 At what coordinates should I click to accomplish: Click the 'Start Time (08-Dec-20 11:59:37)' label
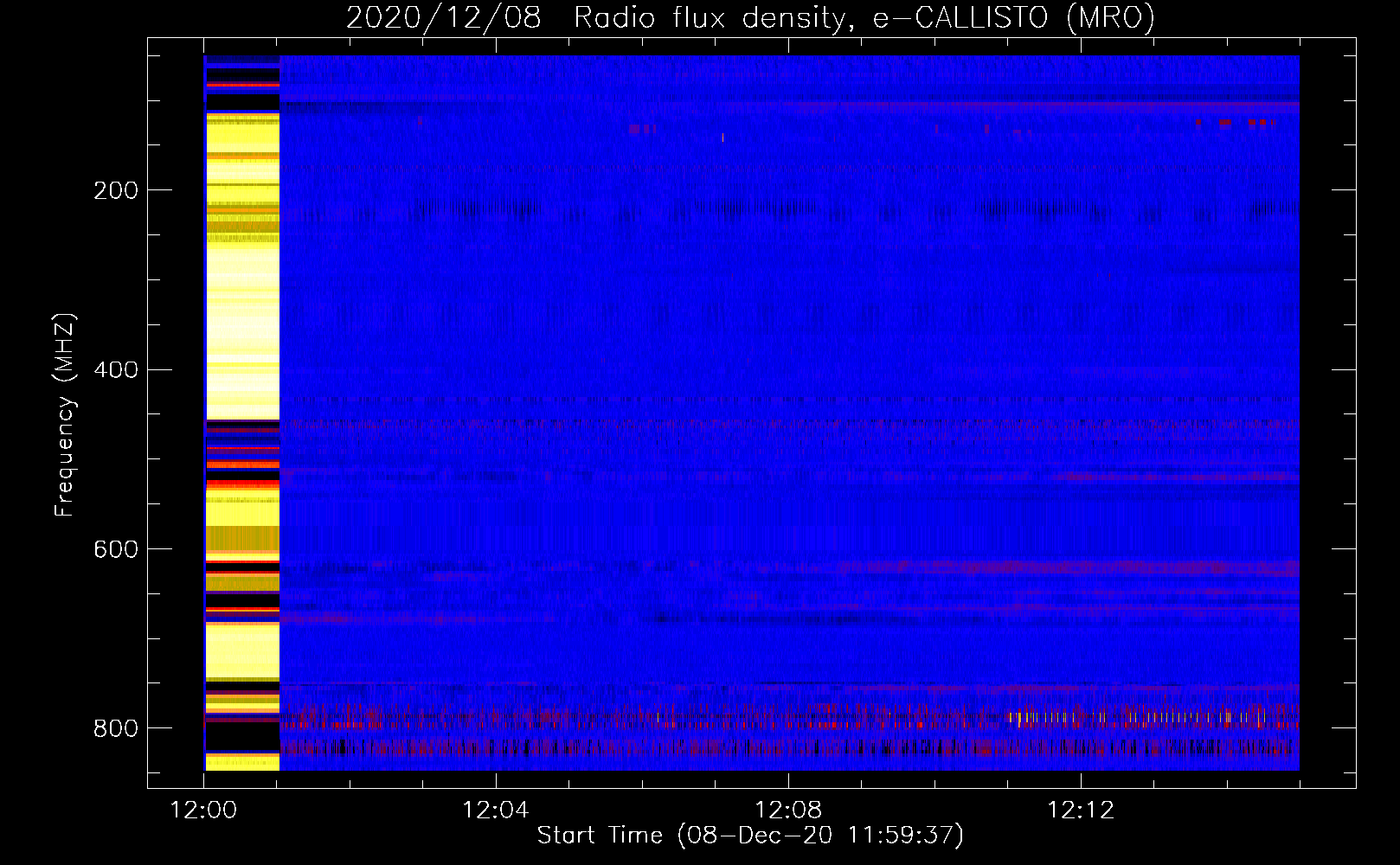point(750,836)
